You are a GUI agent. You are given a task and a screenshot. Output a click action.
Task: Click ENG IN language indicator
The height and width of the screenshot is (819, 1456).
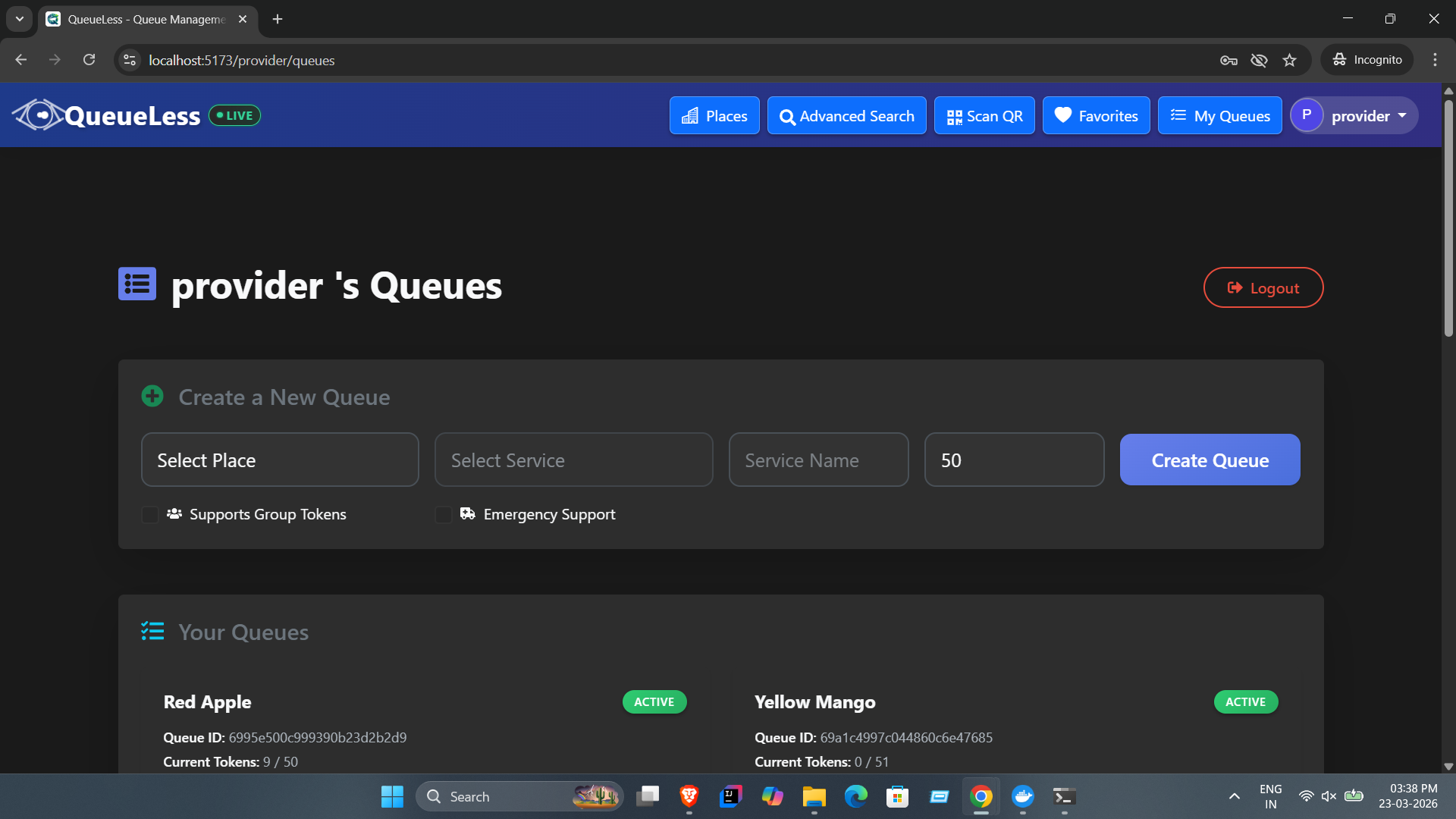1270,796
